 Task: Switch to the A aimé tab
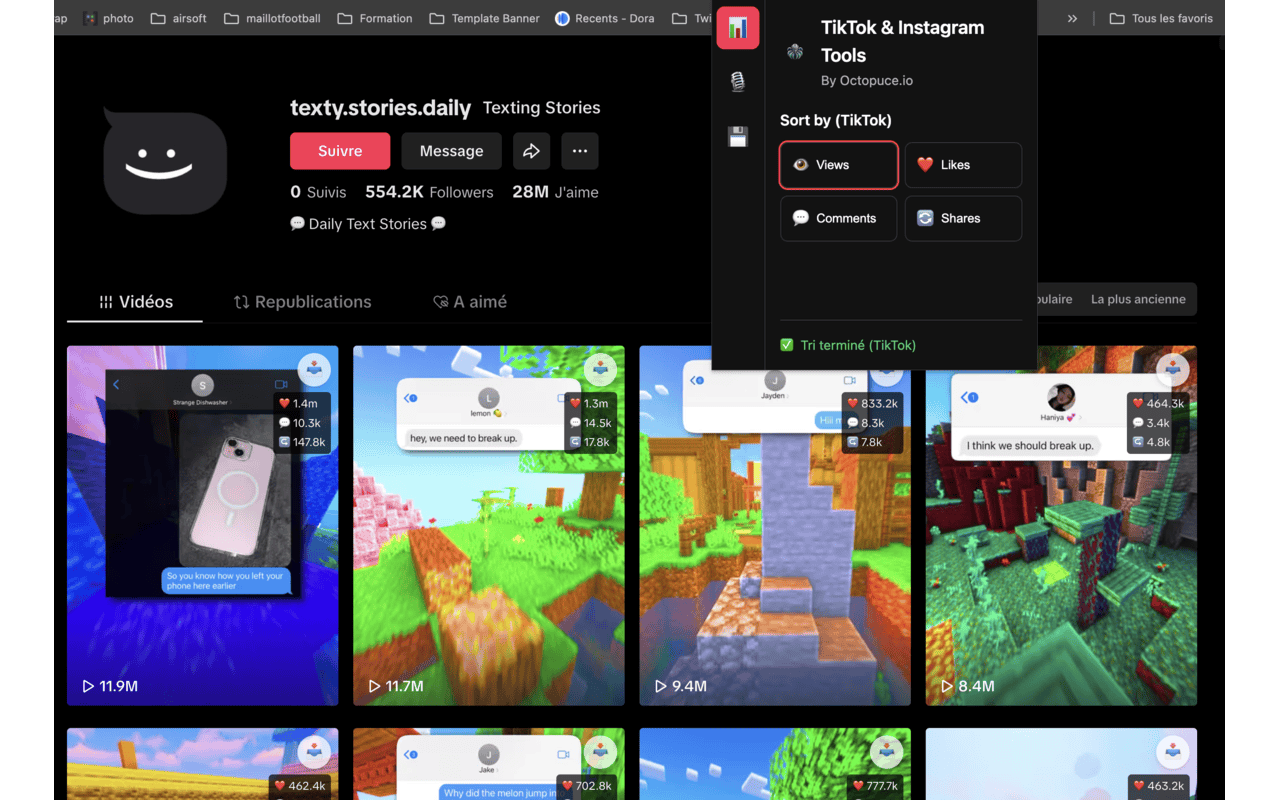[470, 302]
